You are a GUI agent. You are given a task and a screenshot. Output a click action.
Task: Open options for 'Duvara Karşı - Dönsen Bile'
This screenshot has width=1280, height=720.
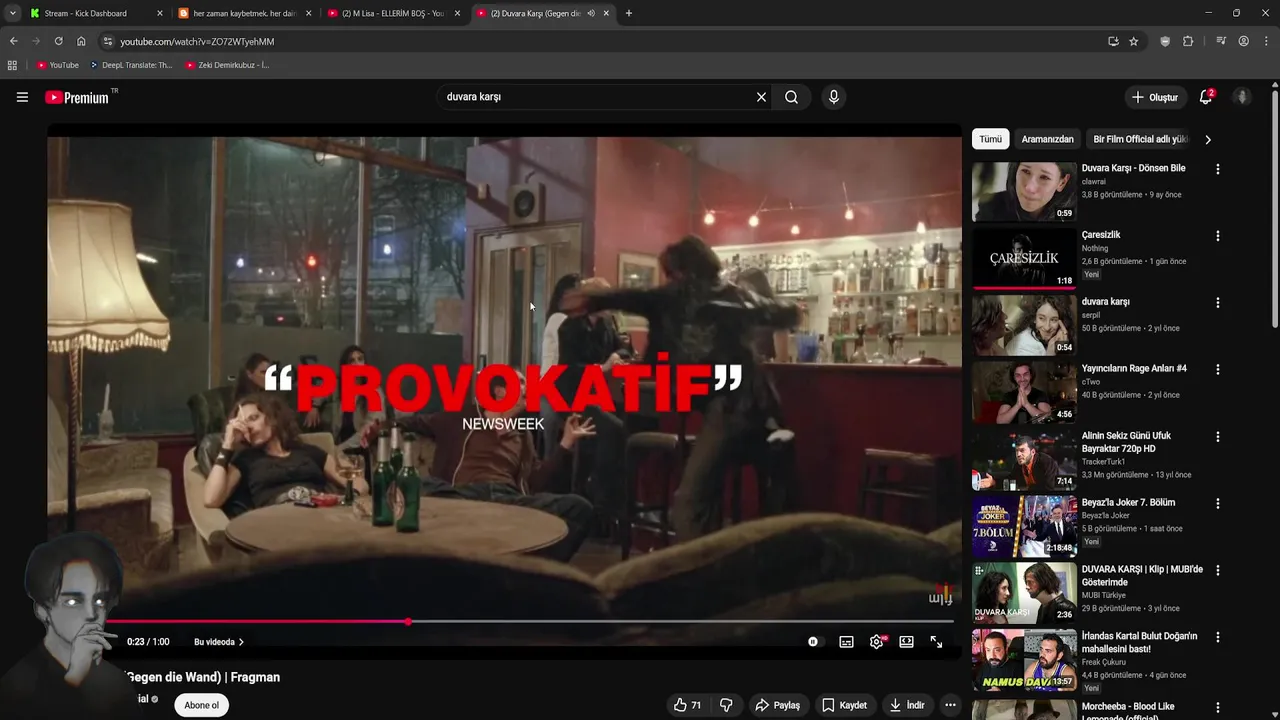click(1217, 169)
